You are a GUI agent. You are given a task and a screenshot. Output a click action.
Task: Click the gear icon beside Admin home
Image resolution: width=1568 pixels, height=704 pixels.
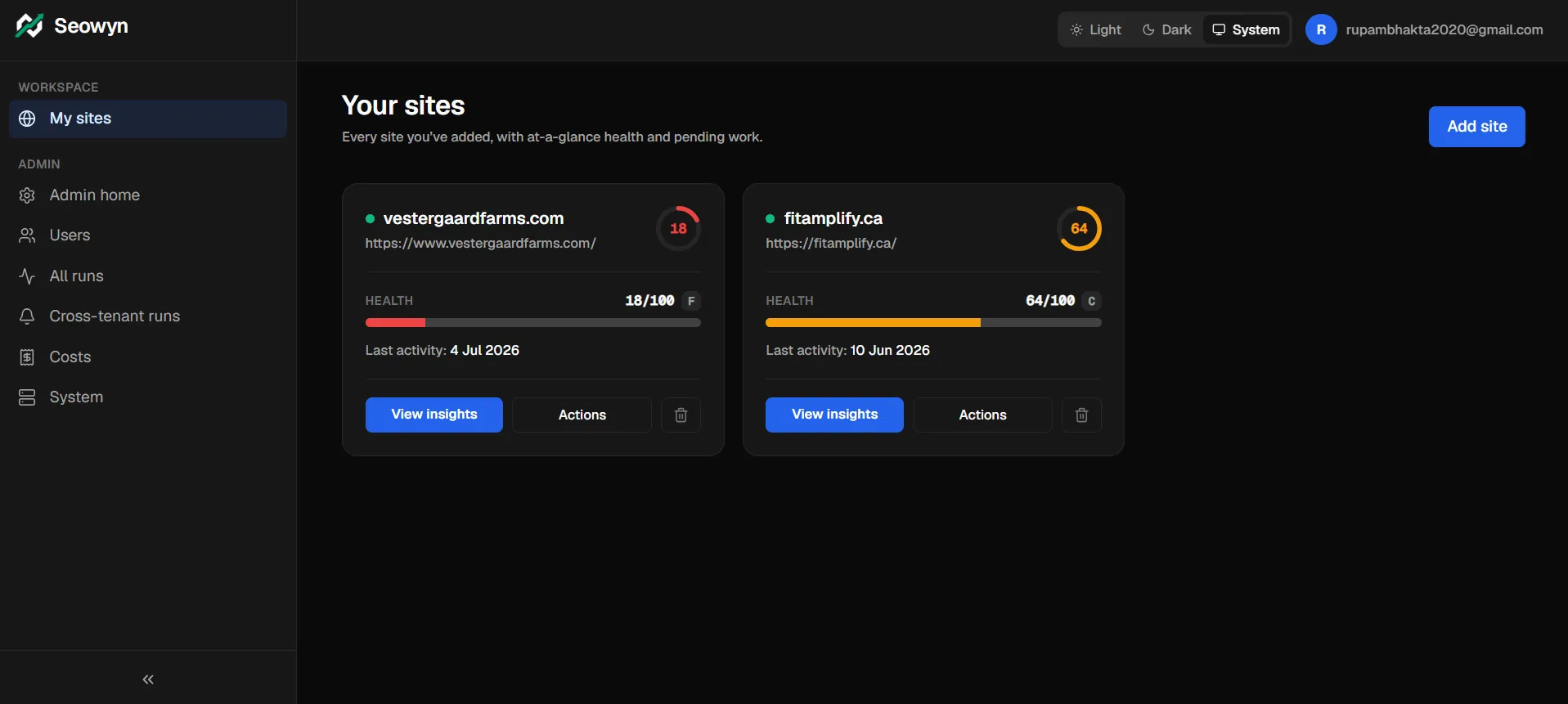(27, 195)
